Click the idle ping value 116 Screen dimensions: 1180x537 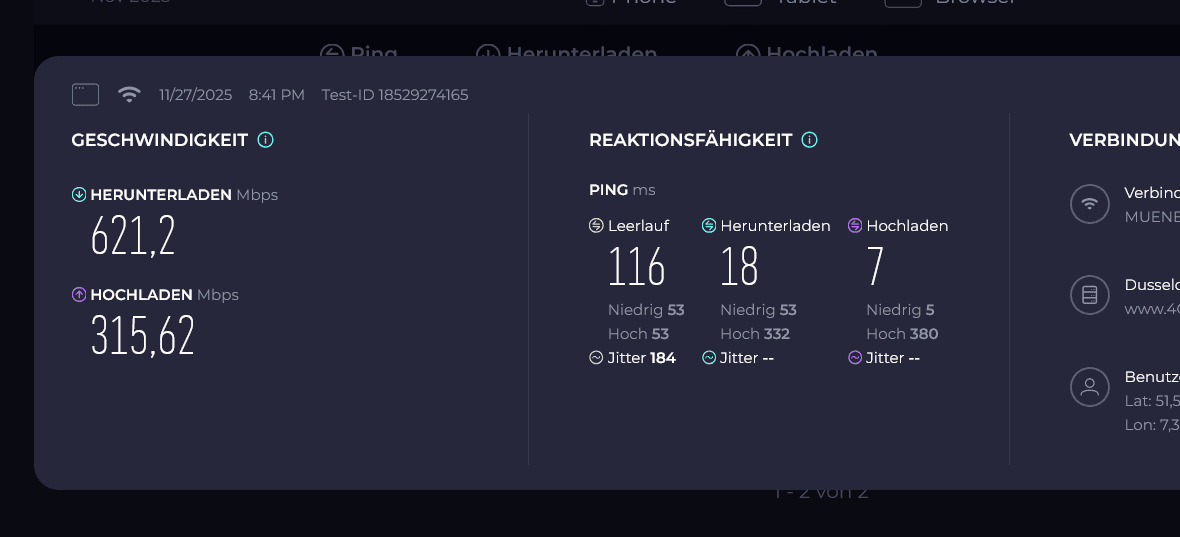[637, 266]
